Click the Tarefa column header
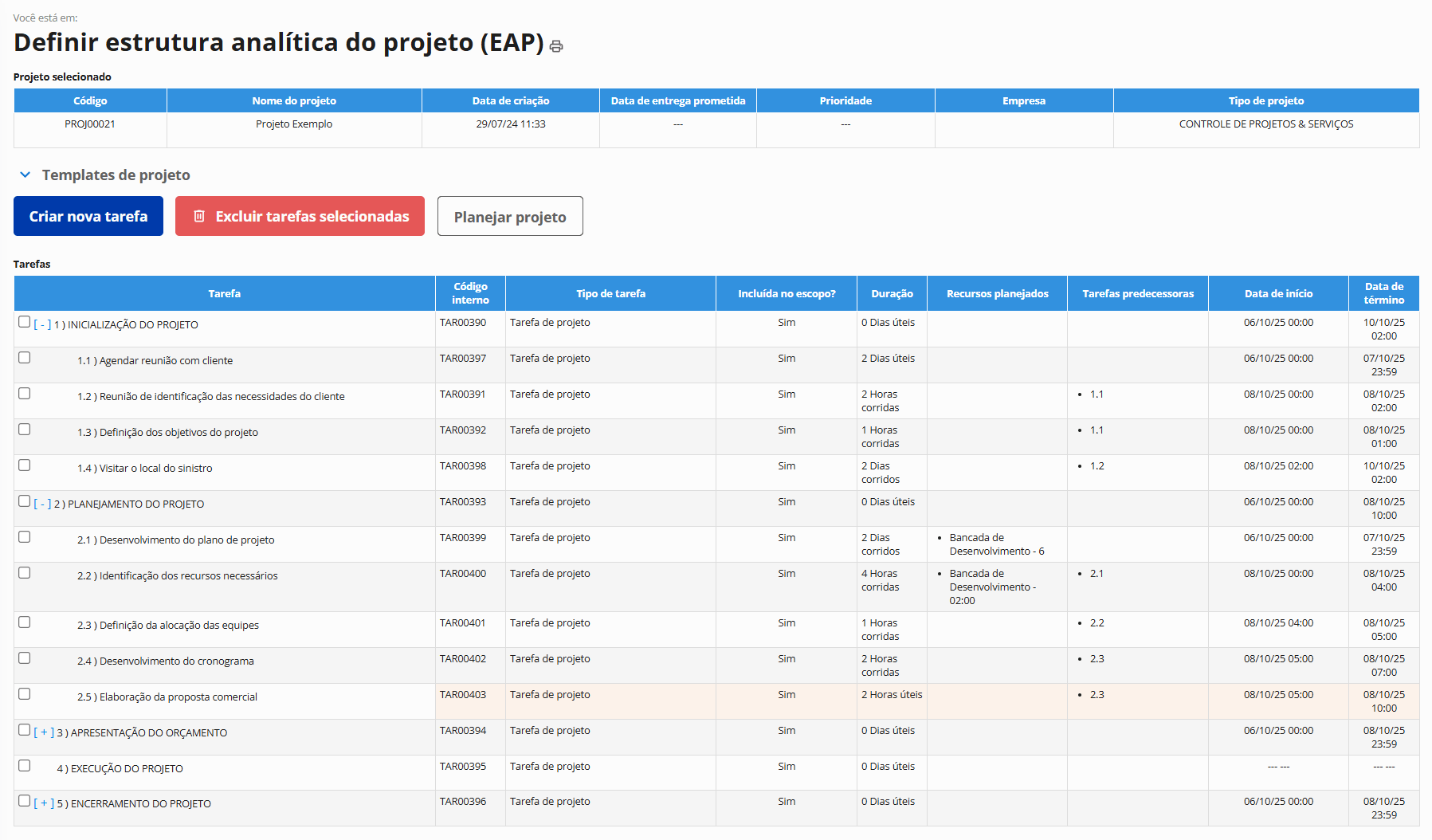 (224, 294)
